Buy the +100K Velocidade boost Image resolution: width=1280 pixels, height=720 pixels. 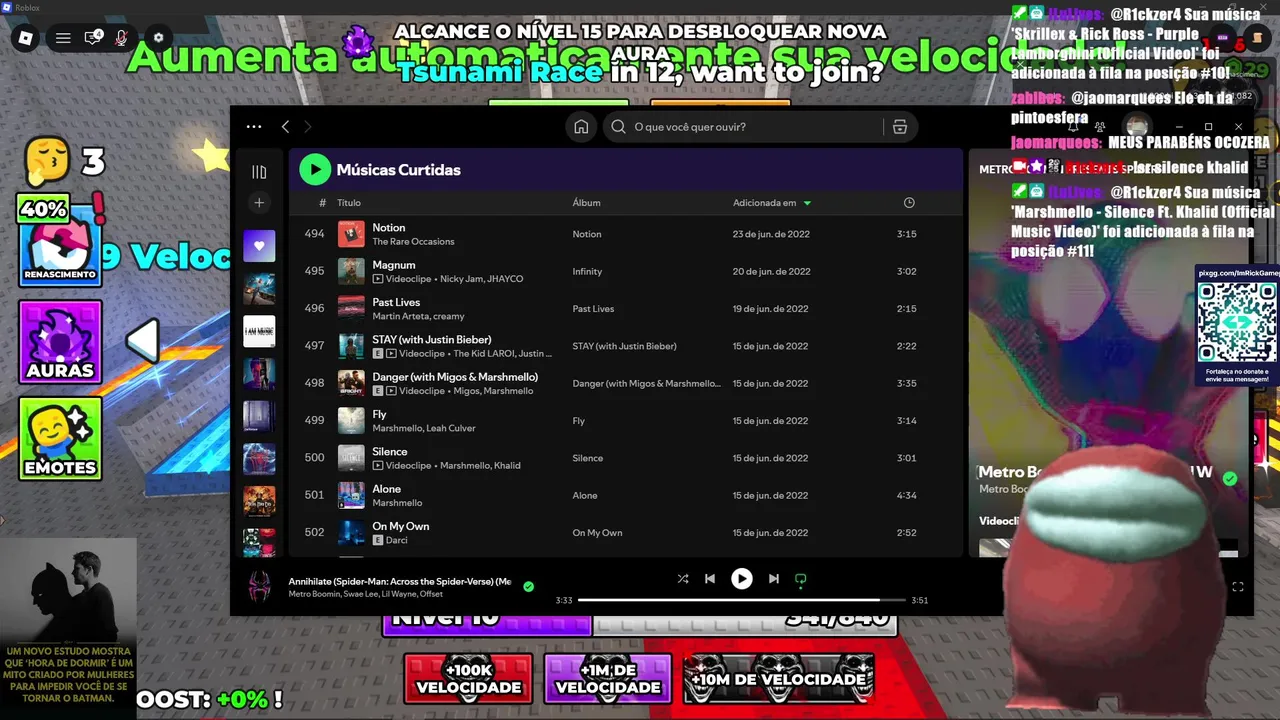tap(468, 678)
